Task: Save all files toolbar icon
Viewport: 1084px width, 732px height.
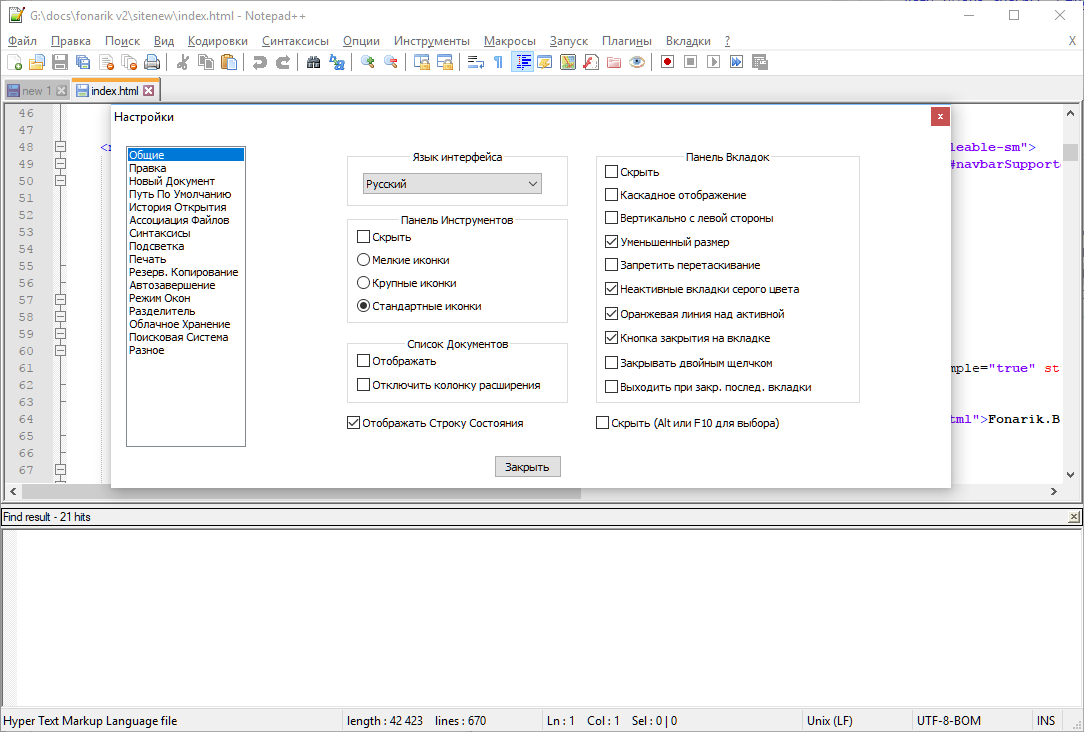Action: (83, 62)
